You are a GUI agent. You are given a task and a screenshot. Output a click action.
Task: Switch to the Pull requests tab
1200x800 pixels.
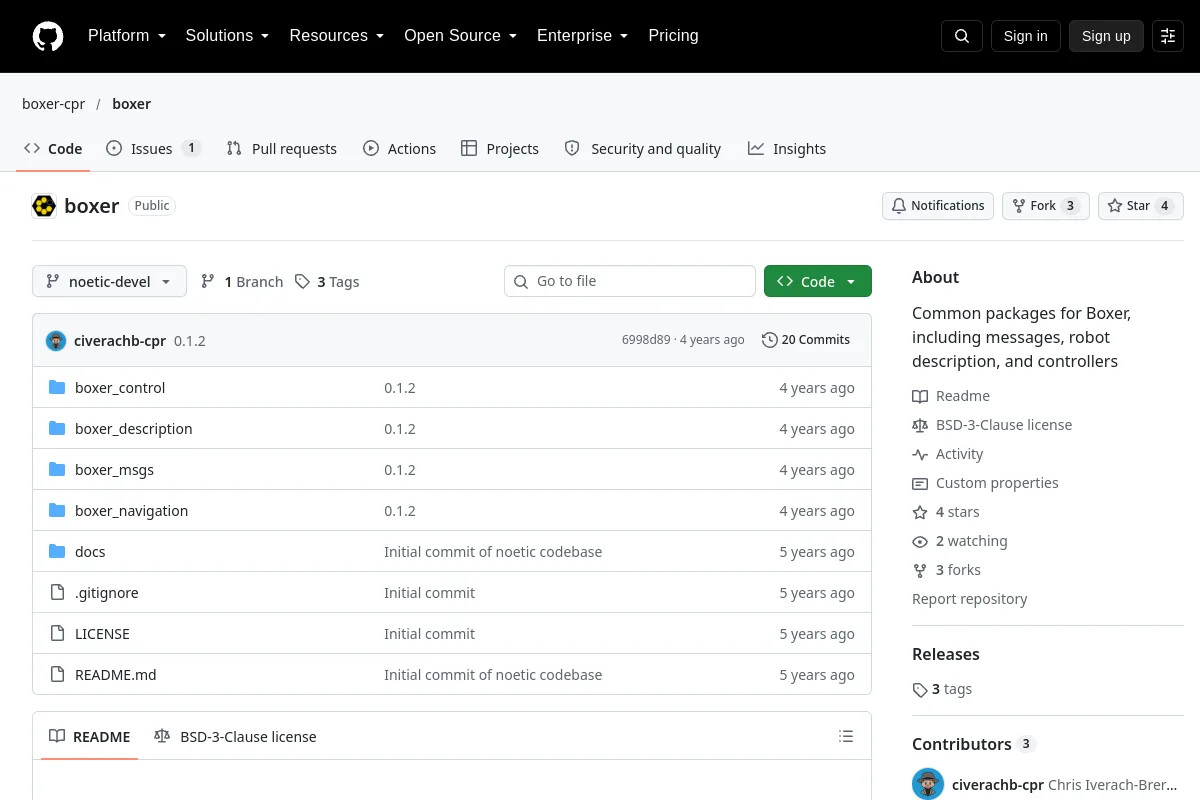click(x=281, y=148)
